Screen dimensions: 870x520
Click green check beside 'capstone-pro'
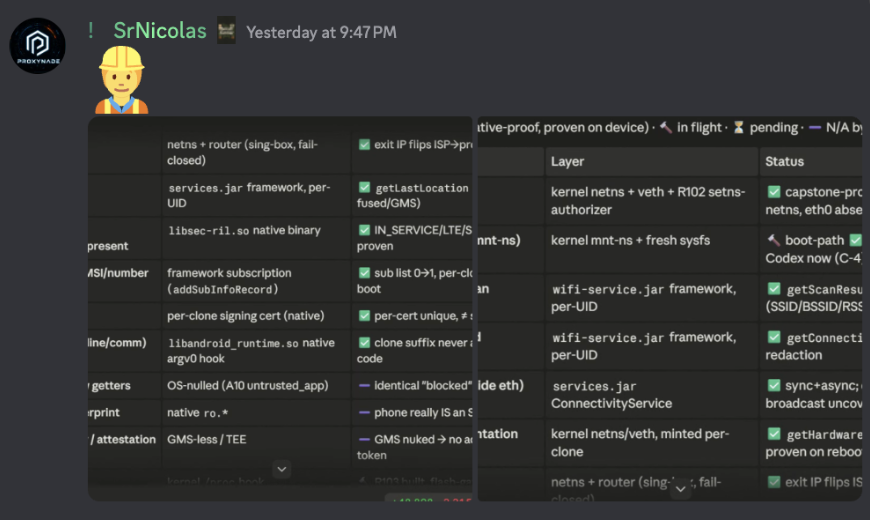(774, 192)
